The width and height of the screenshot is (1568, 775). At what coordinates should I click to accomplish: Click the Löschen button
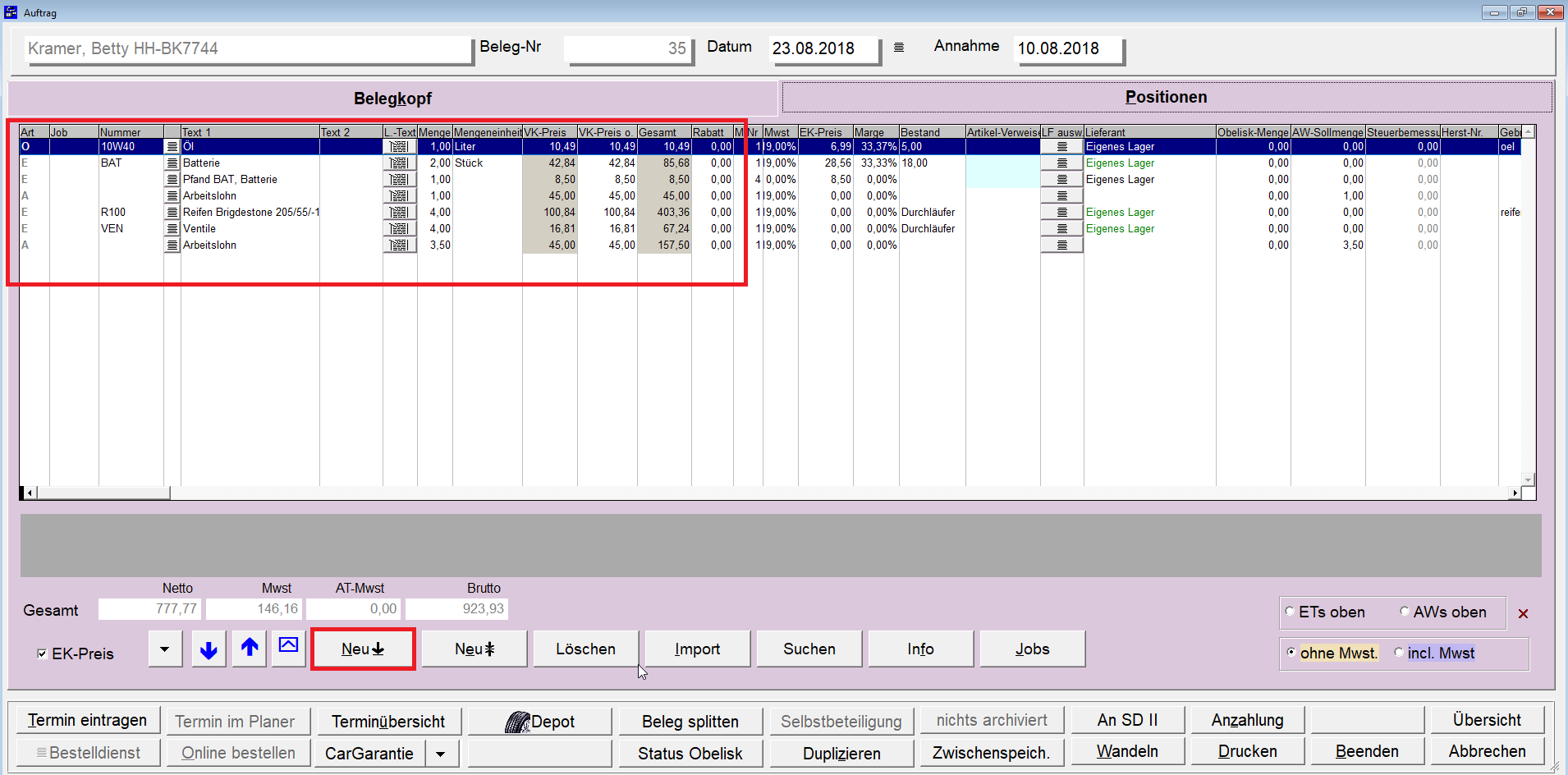tap(586, 649)
